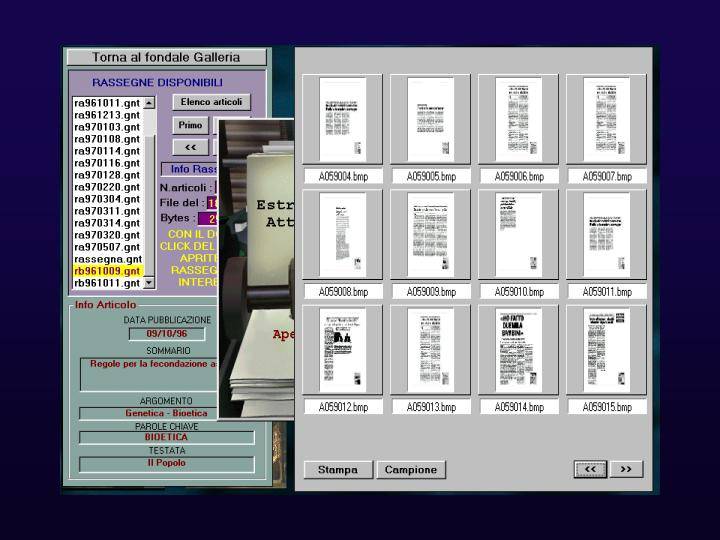
Task: Select rb961011.gnt in the list
Action: pyautogui.click(x=108, y=283)
